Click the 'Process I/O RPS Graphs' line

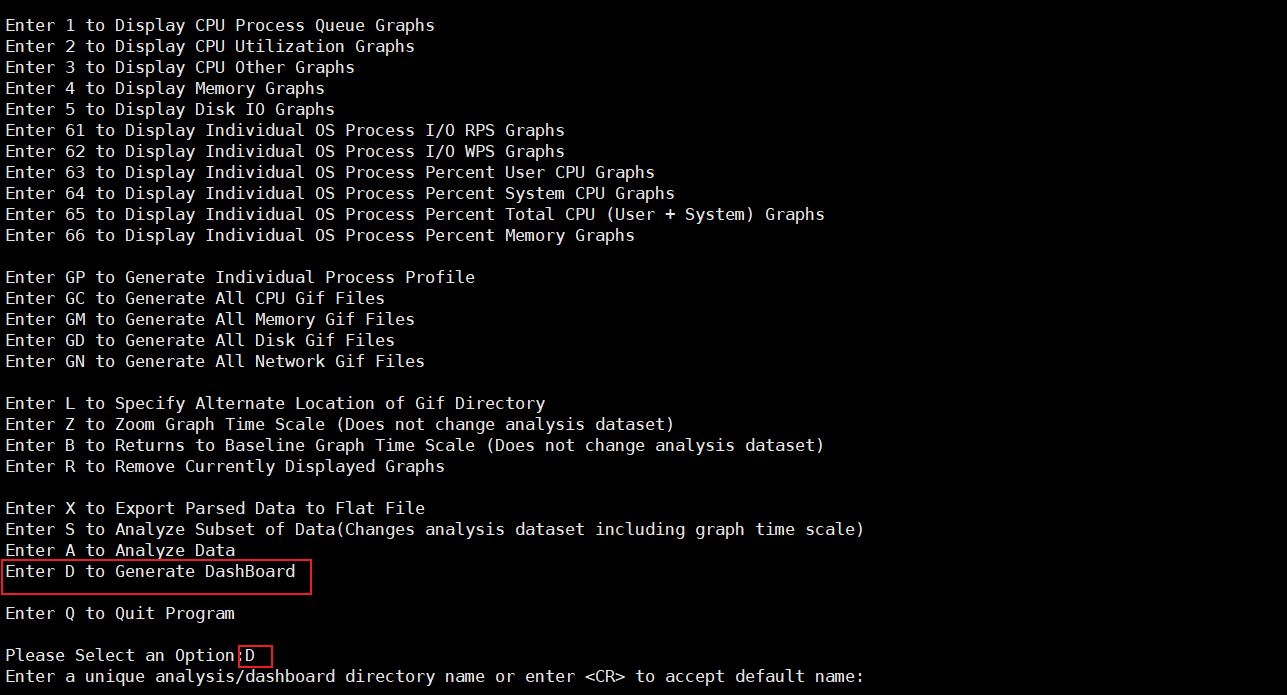coord(285,130)
